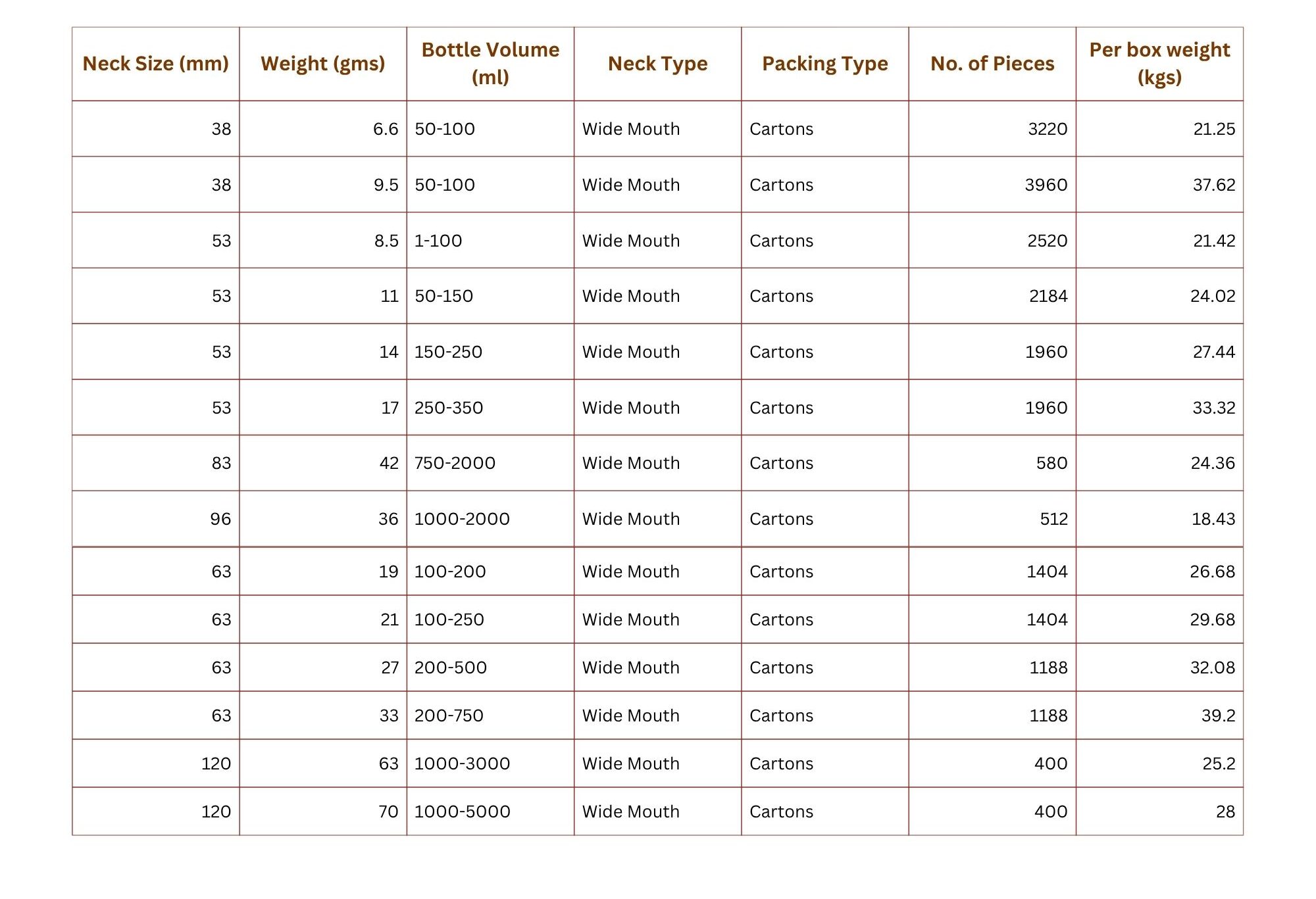Click the 1-100 bottle volume cell
The height and width of the screenshot is (899, 1316).
pyautogui.click(x=438, y=241)
